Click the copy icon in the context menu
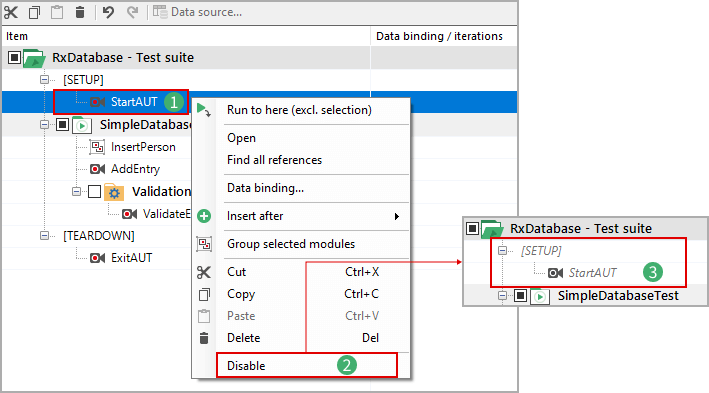This screenshot has height=393, width=709. click(204, 294)
